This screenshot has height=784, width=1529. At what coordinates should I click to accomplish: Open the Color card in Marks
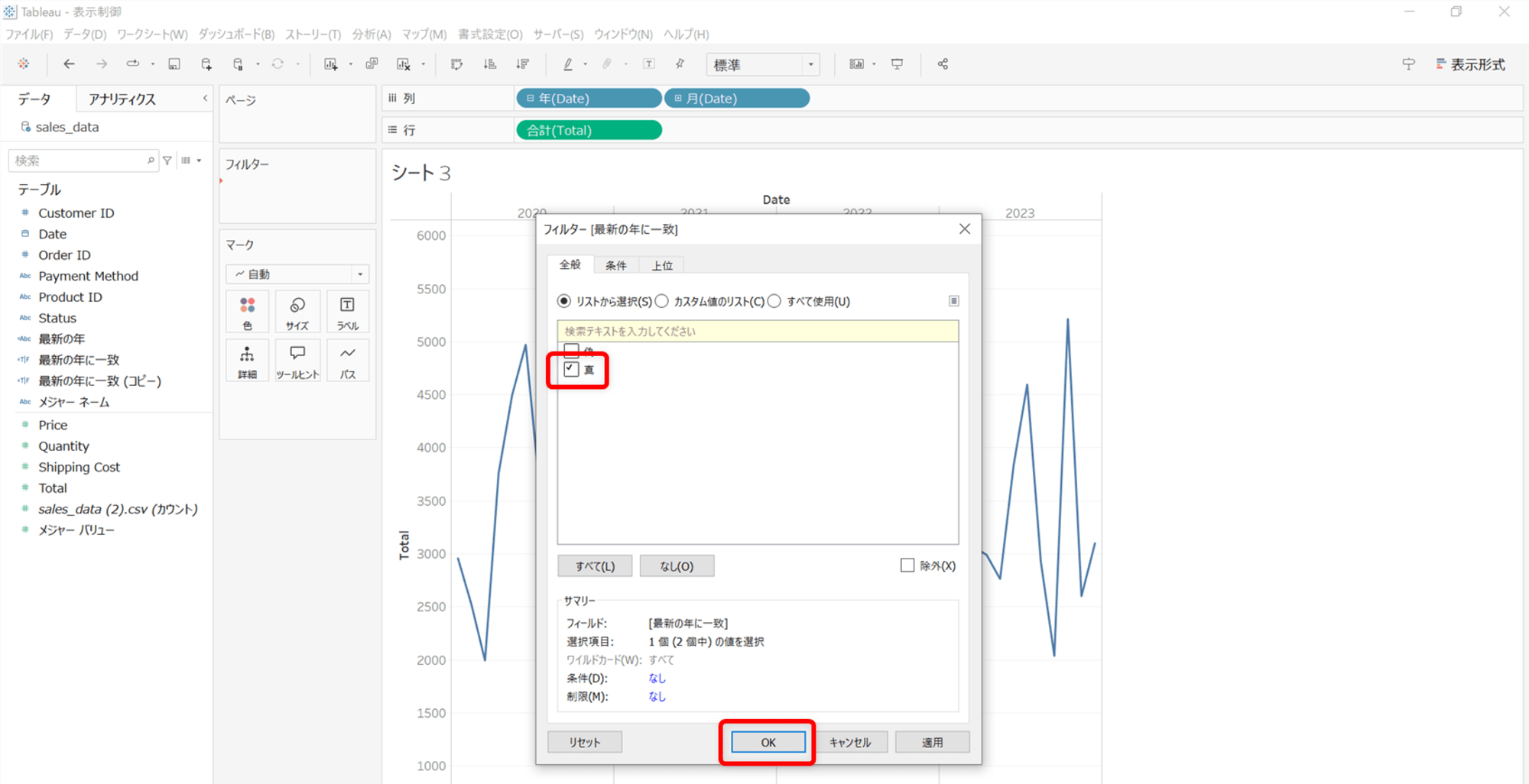247,312
